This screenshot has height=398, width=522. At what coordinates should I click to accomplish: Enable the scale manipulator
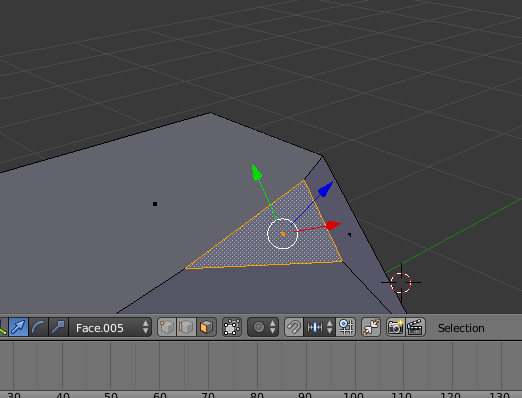59,327
